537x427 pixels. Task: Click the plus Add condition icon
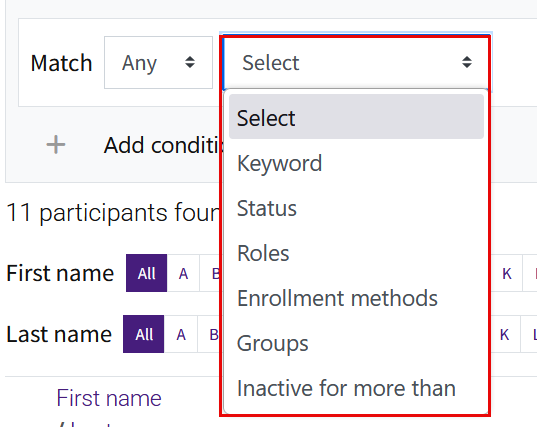(x=56, y=145)
